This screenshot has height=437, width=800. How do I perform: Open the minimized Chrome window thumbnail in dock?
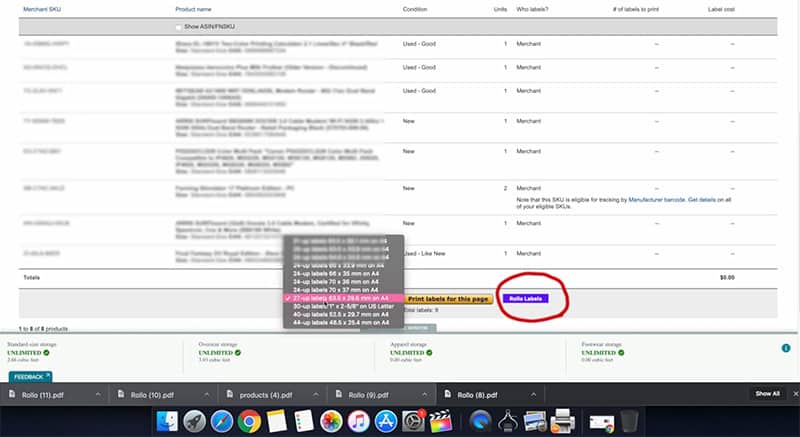[x=602, y=423]
